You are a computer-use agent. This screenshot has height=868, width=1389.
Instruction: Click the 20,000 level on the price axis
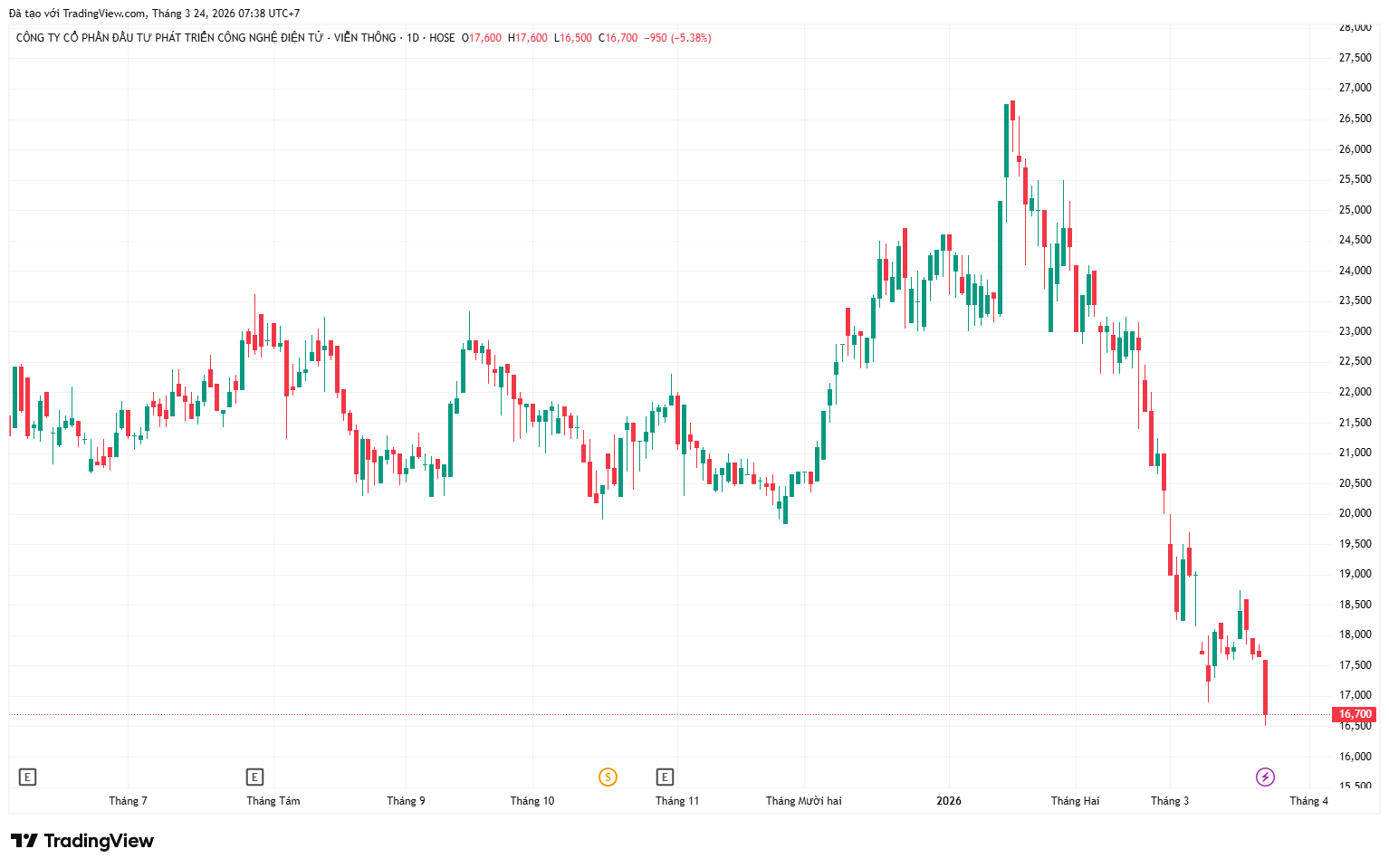pyautogui.click(x=1355, y=513)
